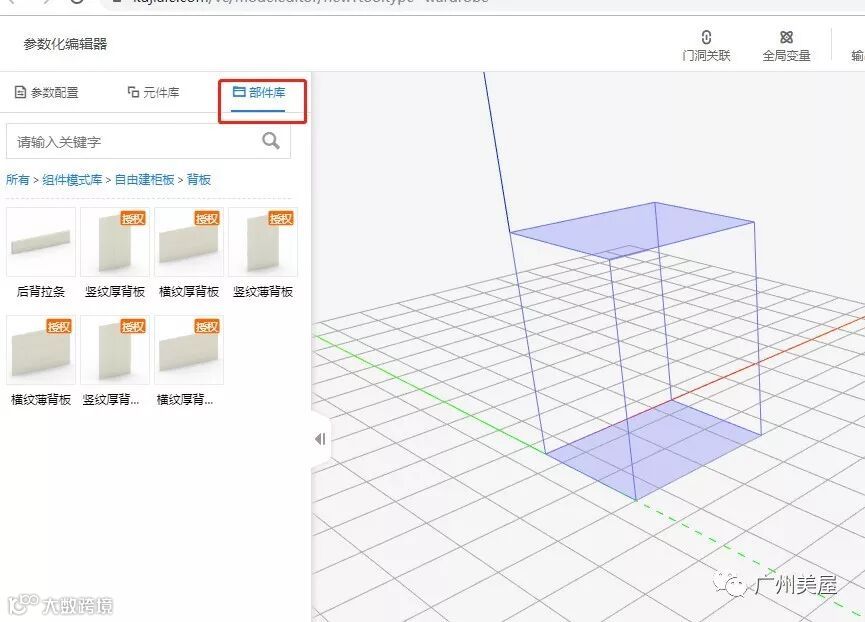
Task: Select the 竖纹厚背板 thumbnail in first row
Action: pos(115,242)
